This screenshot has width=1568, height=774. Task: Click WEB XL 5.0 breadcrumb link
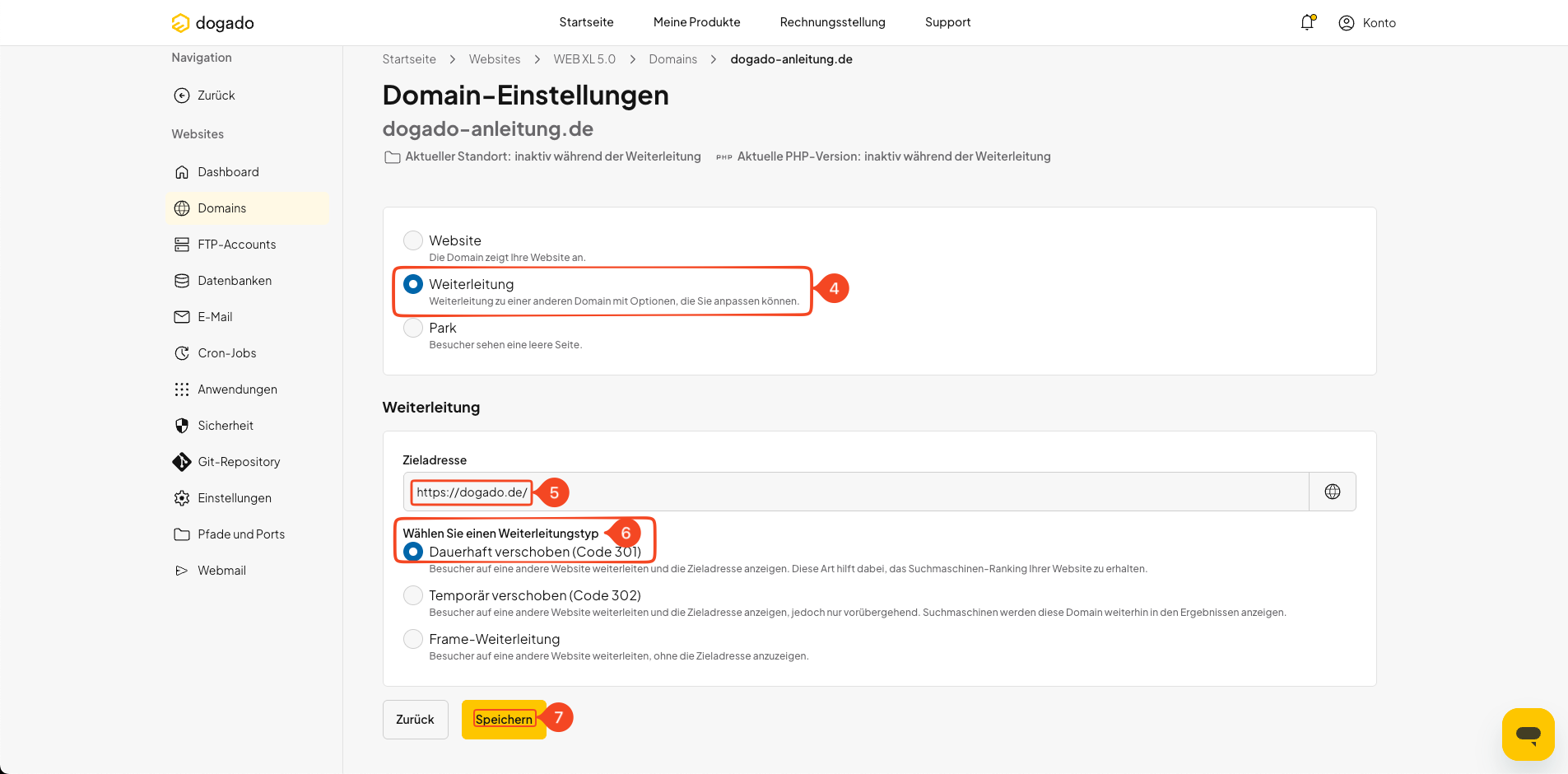coord(584,59)
